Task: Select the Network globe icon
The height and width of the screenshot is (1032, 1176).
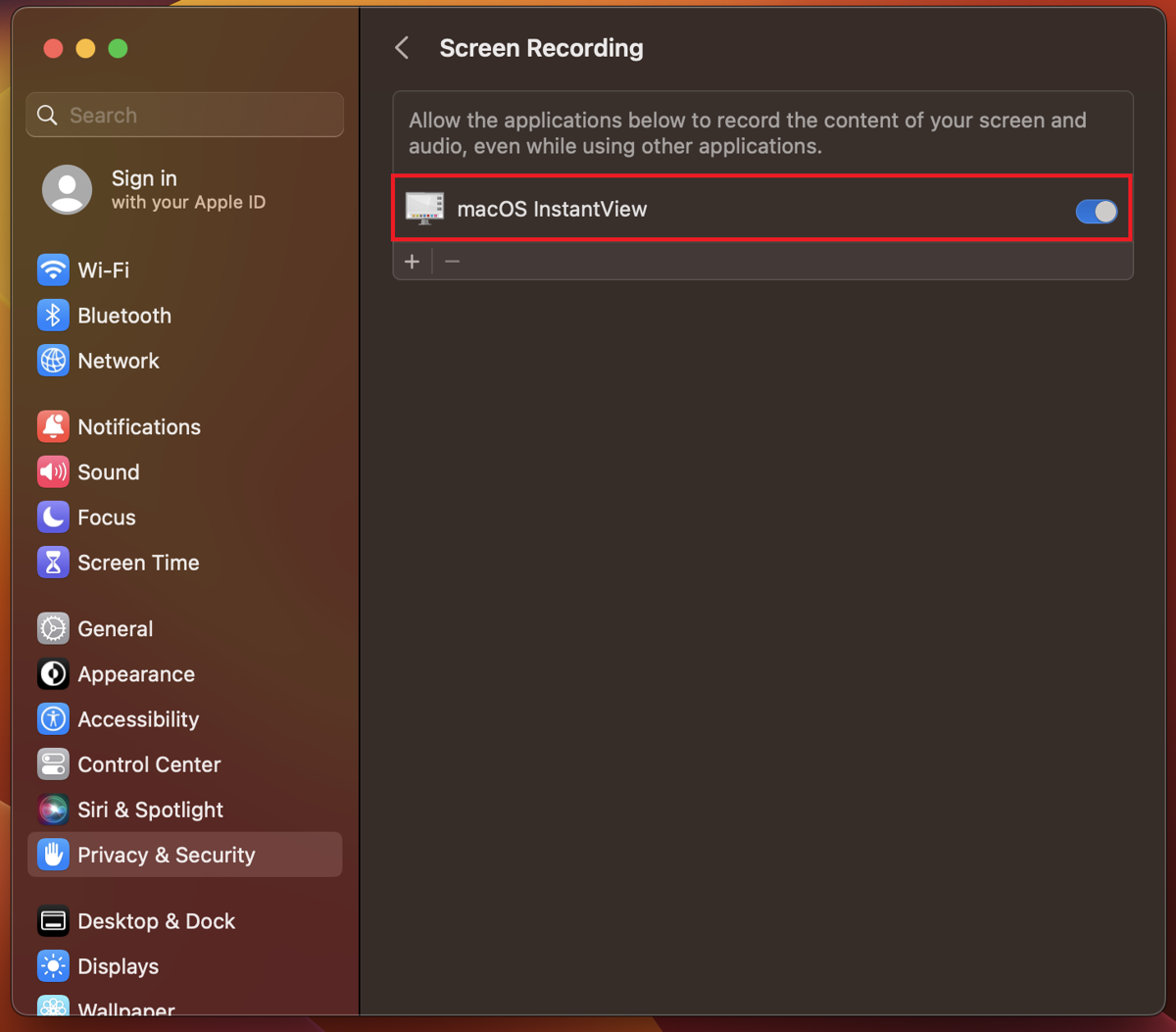Action: tap(53, 361)
